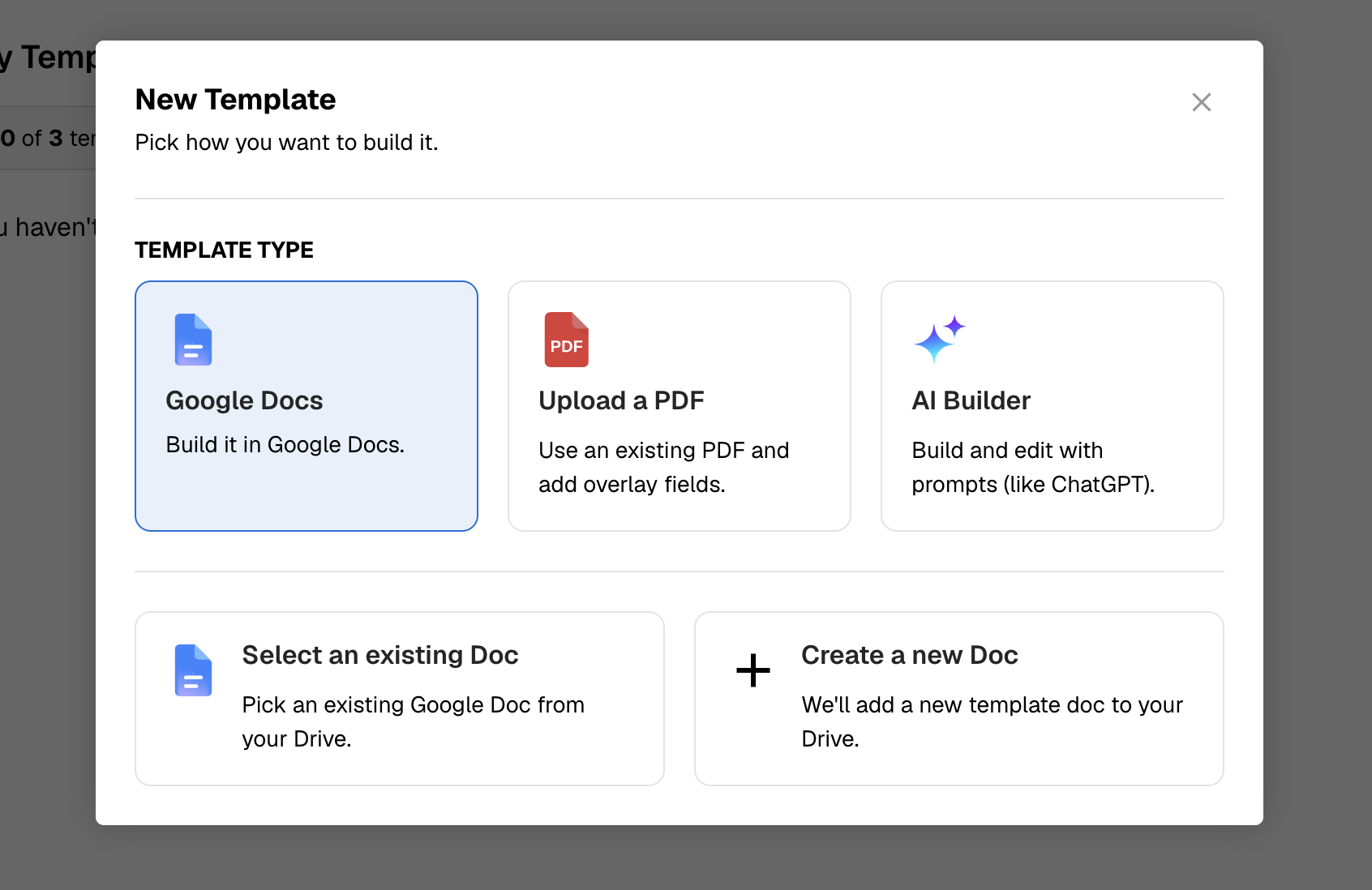Click the 'Google Docs' card title
The width and height of the screenshot is (1372, 890).
(x=244, y=400)
